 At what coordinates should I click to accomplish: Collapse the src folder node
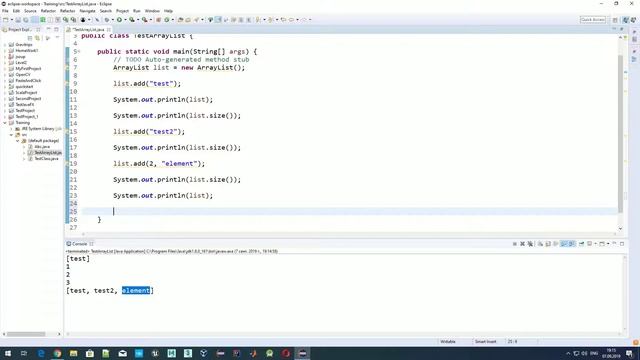(x=11, y=135)
